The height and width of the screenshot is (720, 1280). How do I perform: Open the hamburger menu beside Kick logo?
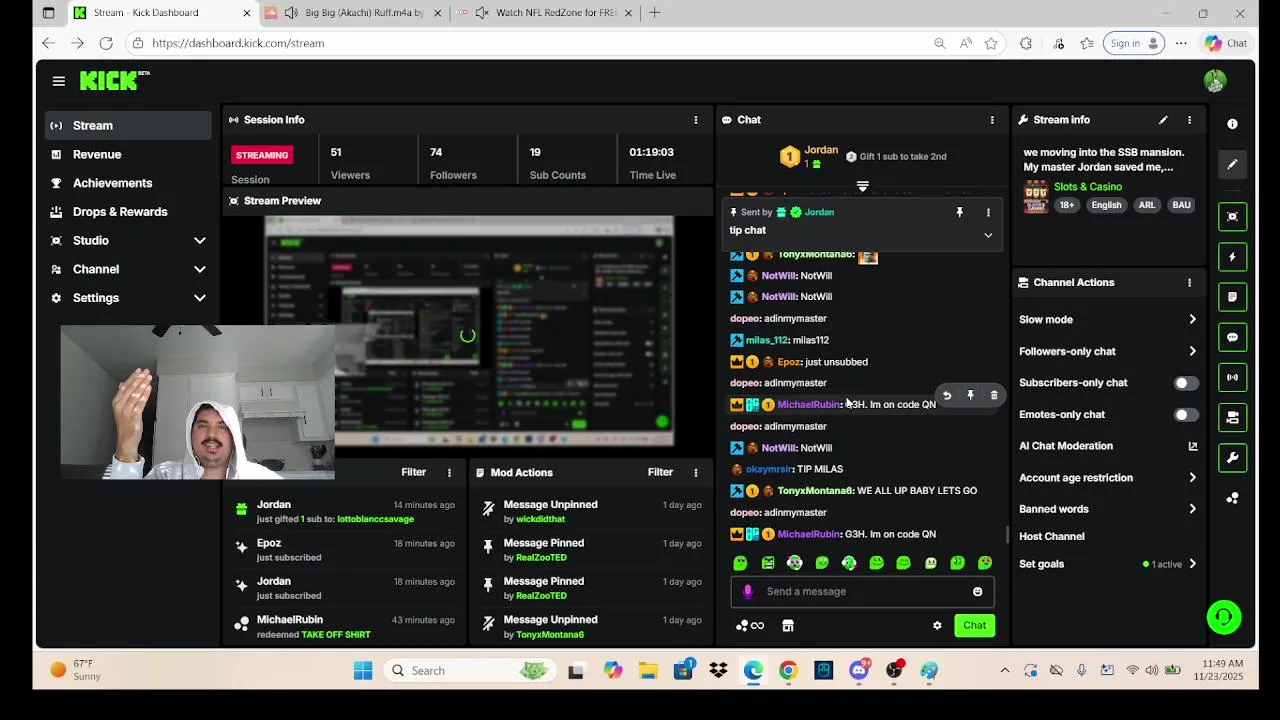point(59,81)
